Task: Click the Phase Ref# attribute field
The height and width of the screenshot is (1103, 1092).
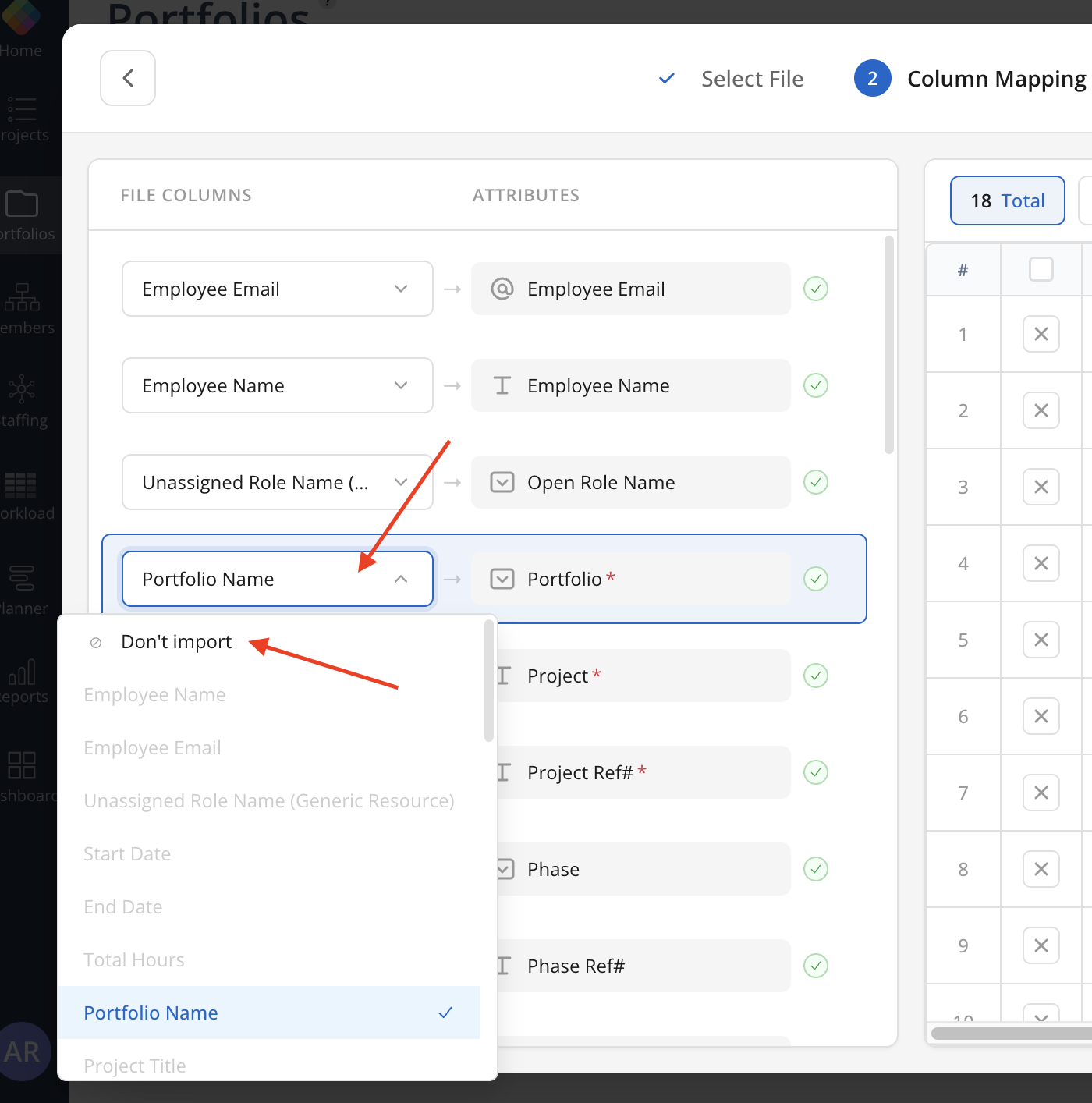Action: point(643,966)
